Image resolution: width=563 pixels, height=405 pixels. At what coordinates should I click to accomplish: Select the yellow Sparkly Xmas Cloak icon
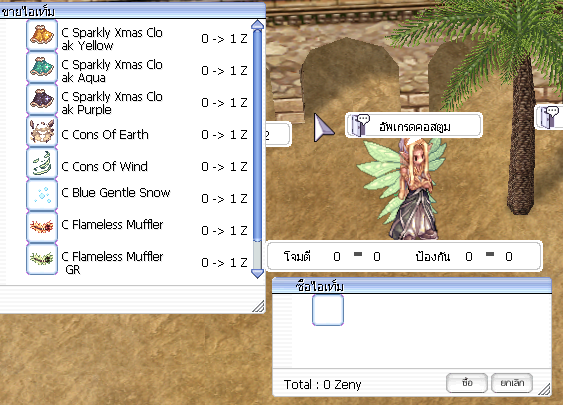(42, 36)
